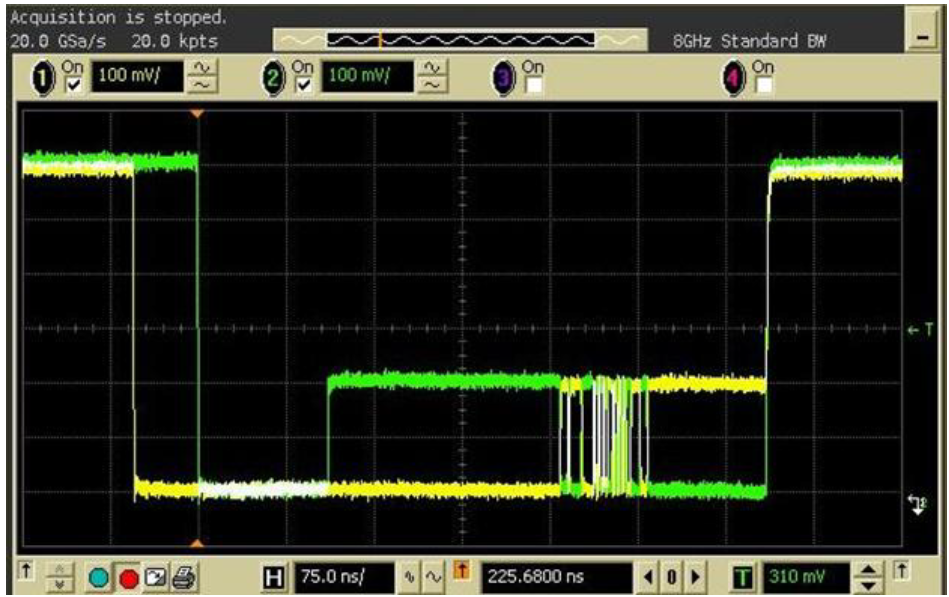Adjust the channel 1 vertical scale stepper

[x=203, y=77]
